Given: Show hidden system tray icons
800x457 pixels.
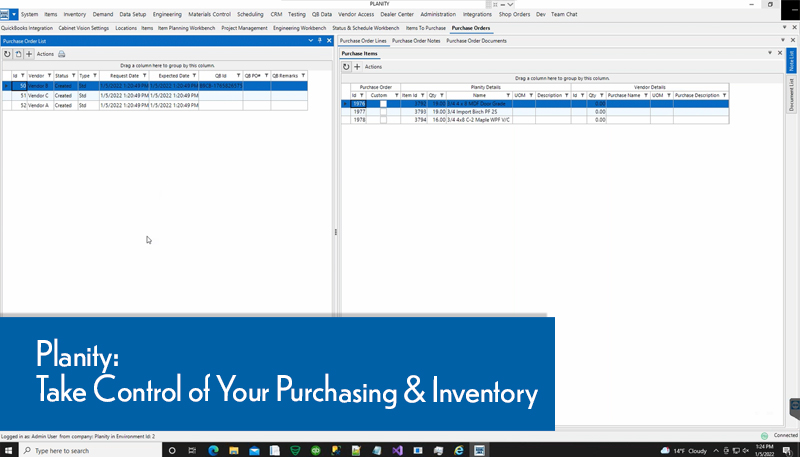Looking at the screenshot, I should [x=716, y=450].
